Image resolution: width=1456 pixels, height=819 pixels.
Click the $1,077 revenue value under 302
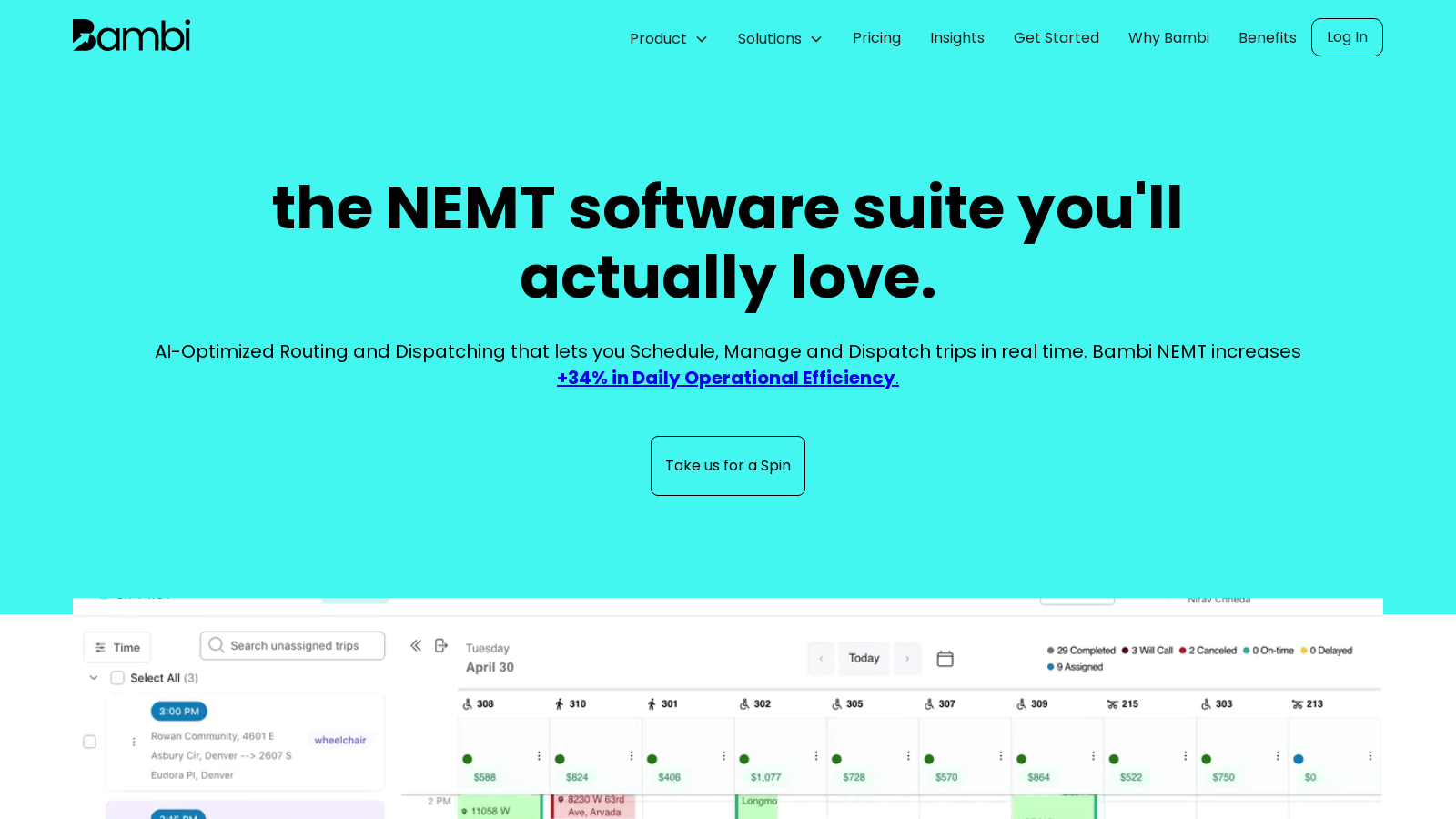coord(766,777)
